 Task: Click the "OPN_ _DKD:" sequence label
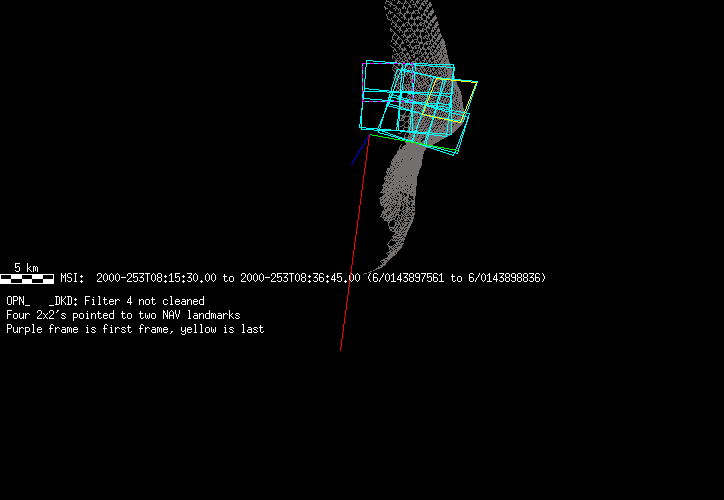(x=42, y=301)
